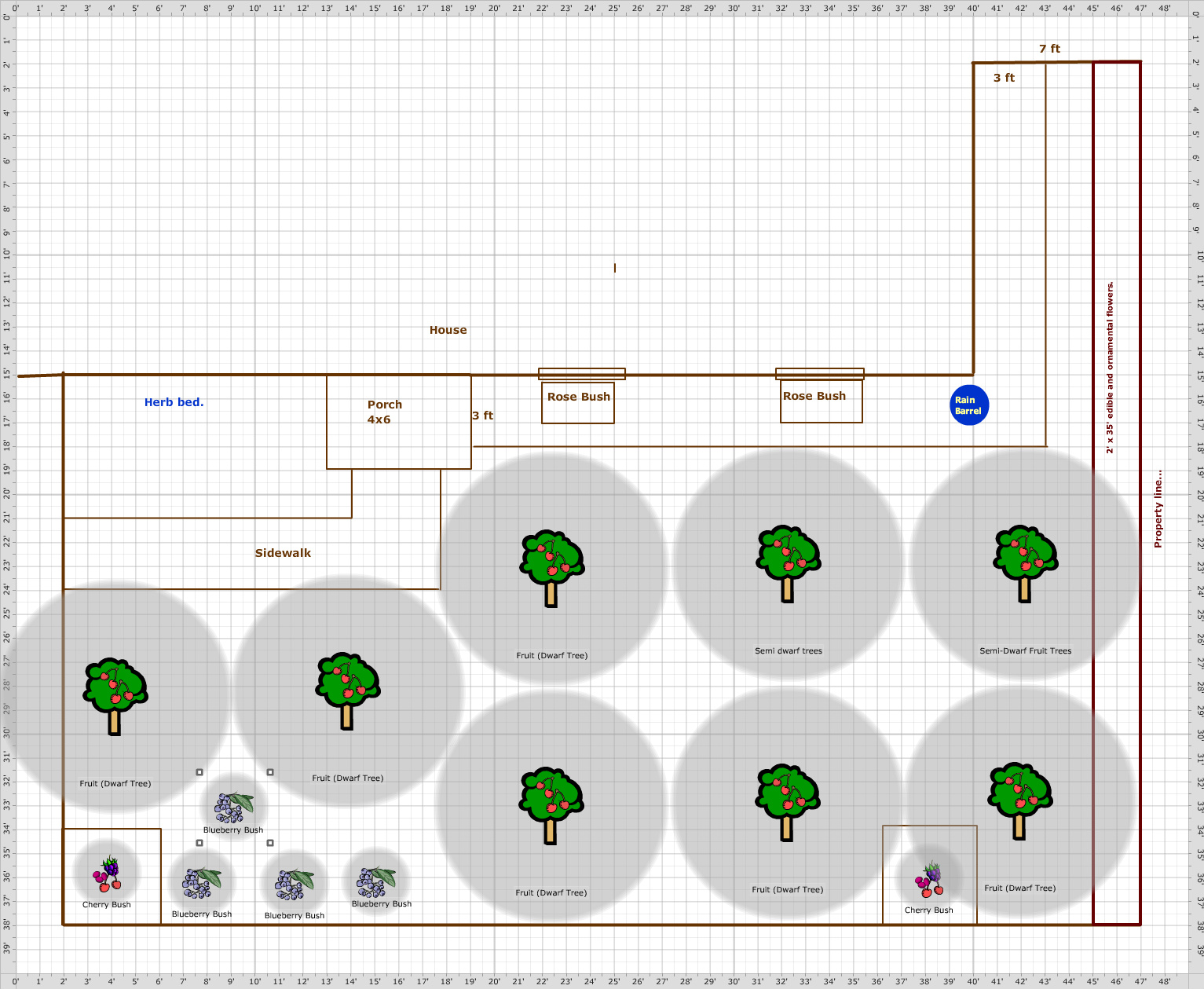
Task: Select the right Rose Bush box
Action: click(x=822, y=401)
